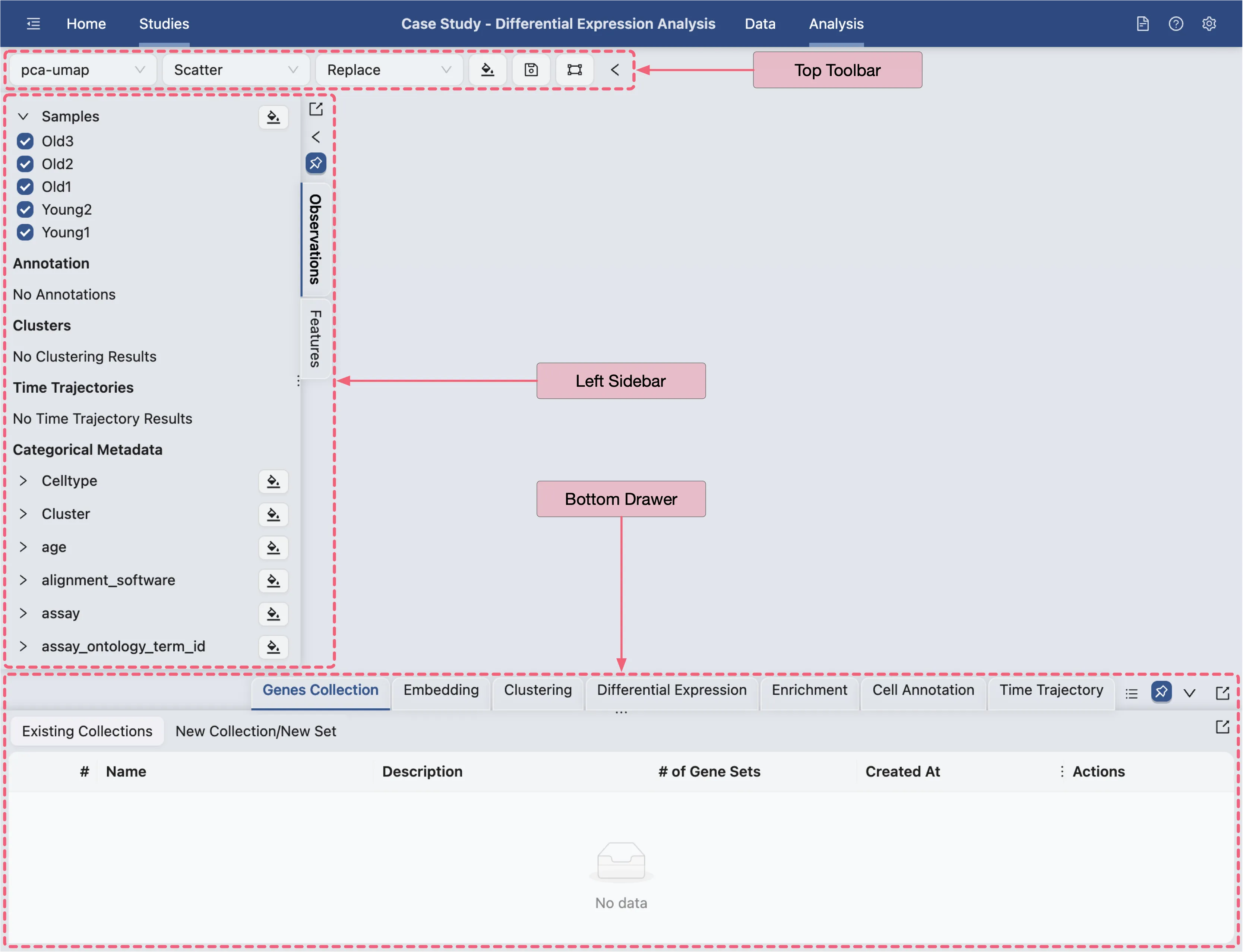Screen dimensions: 1243x952
Task: Uncheck the Young2 sample checkbox
Action: [25, 210]
